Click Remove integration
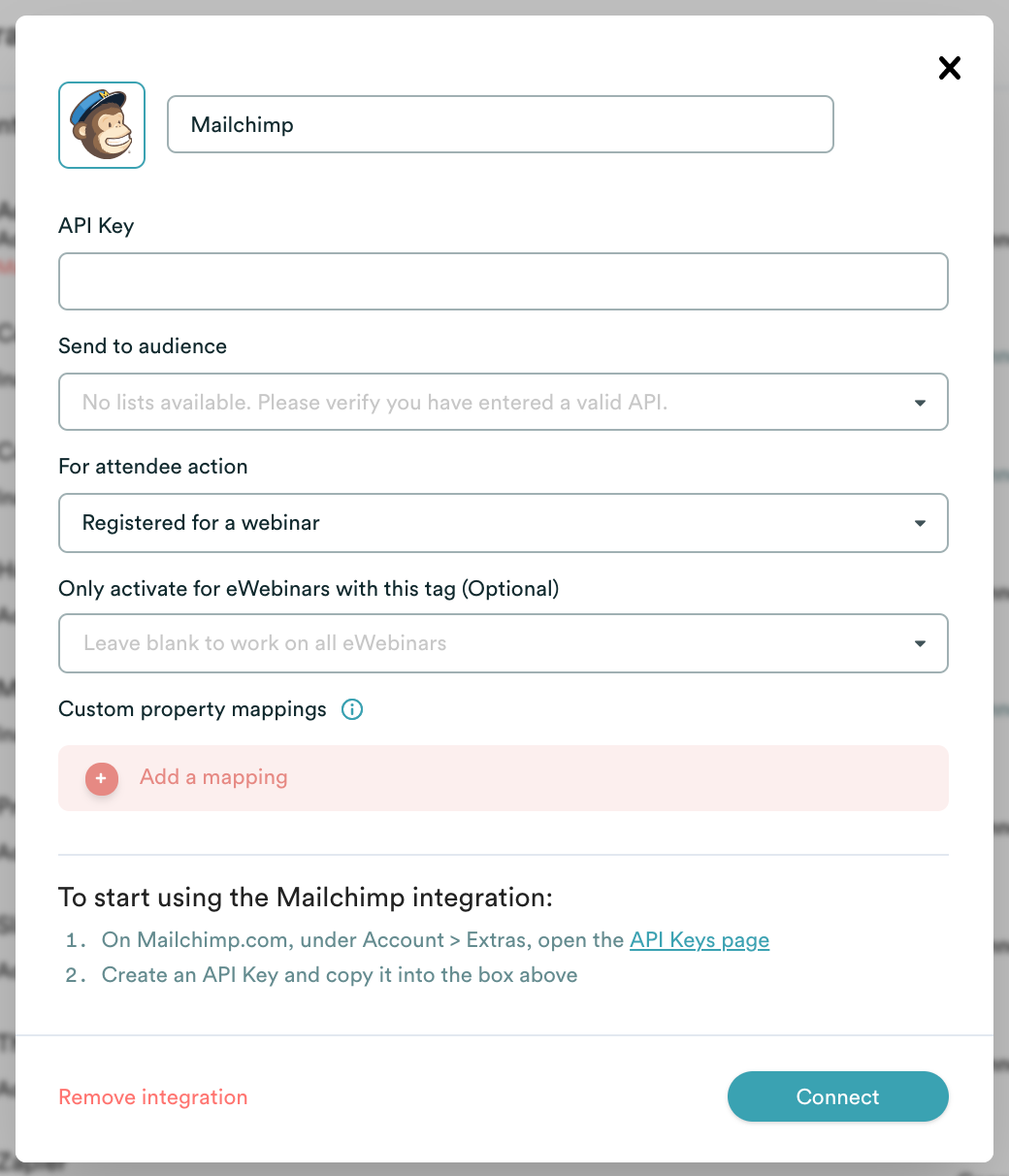This screenshot has height=1176, width=1009. pos(152,1096)
